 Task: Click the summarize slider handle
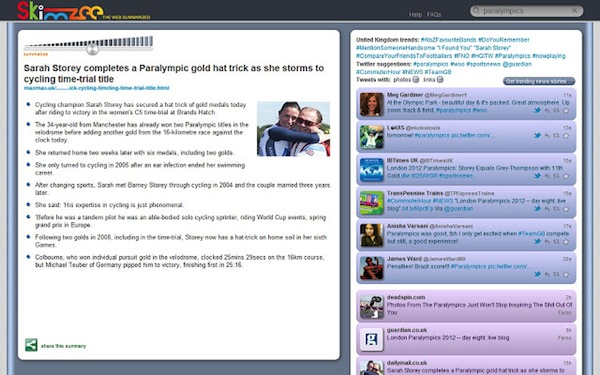tap(92, 49)
